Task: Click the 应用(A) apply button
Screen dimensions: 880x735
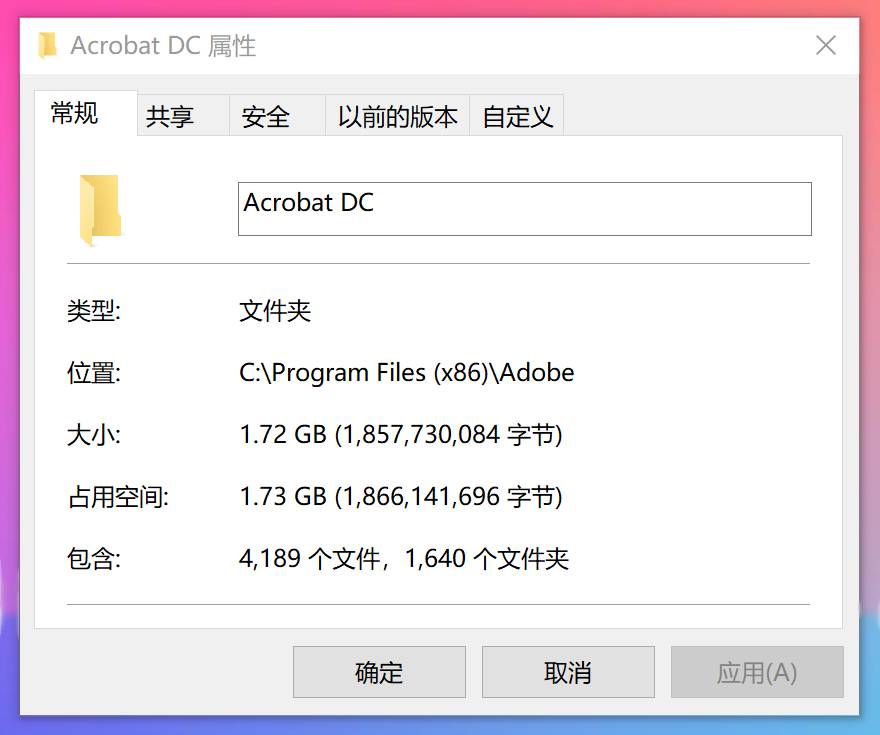Action: (x=757, y=672)
